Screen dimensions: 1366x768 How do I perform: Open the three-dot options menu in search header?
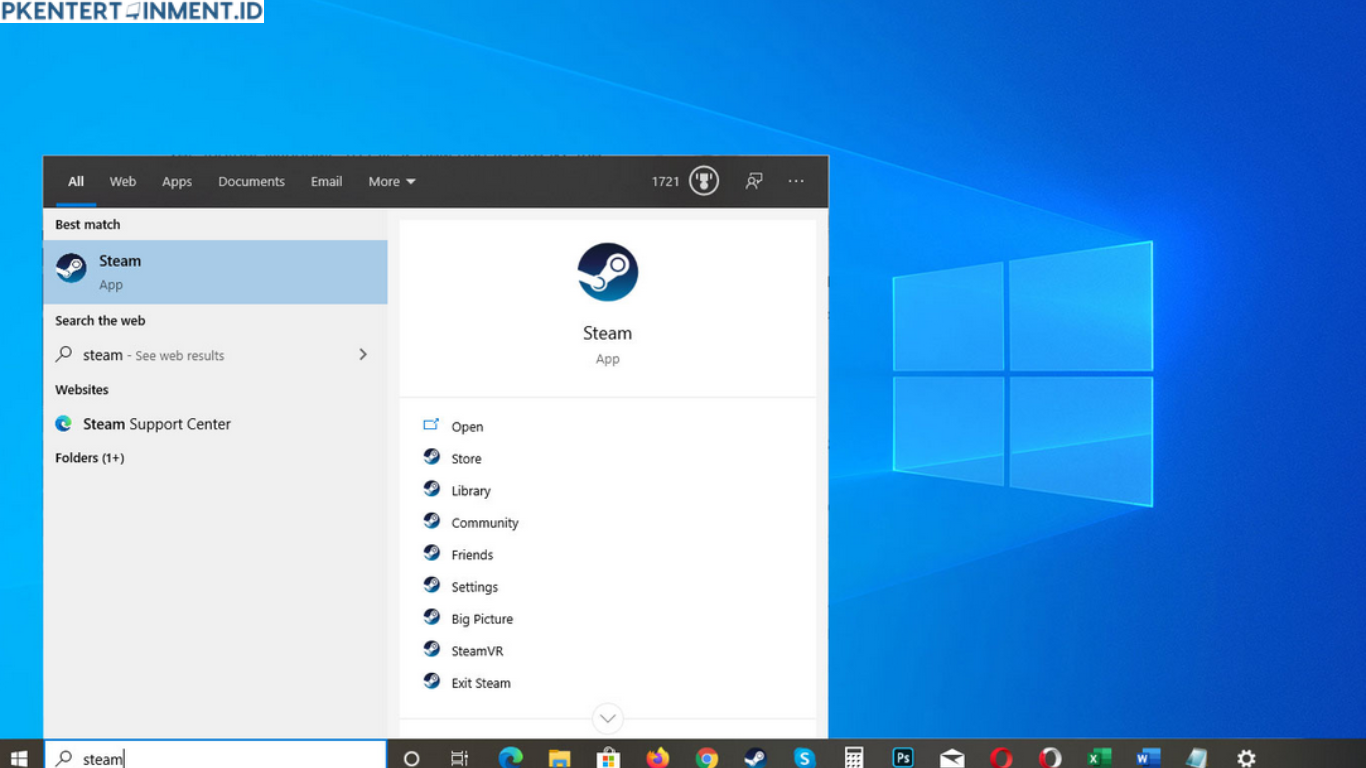796,181
